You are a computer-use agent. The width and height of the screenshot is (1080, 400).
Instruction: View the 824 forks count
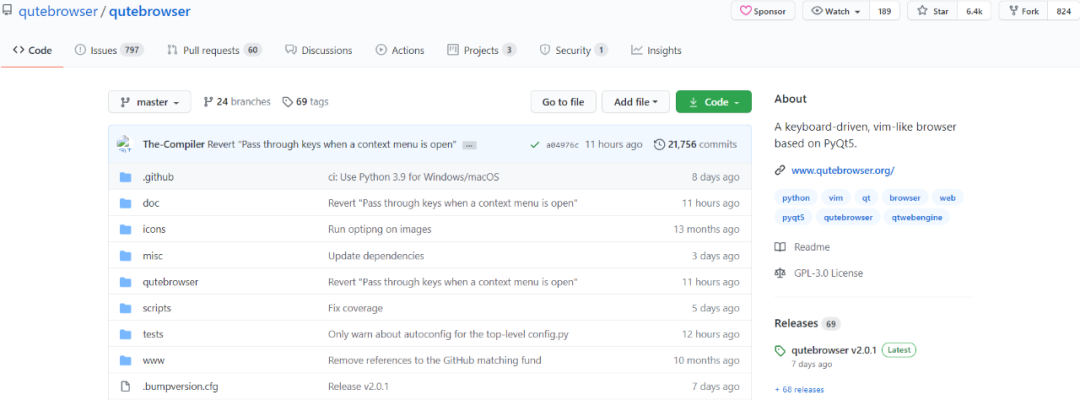pos(1063,11)
